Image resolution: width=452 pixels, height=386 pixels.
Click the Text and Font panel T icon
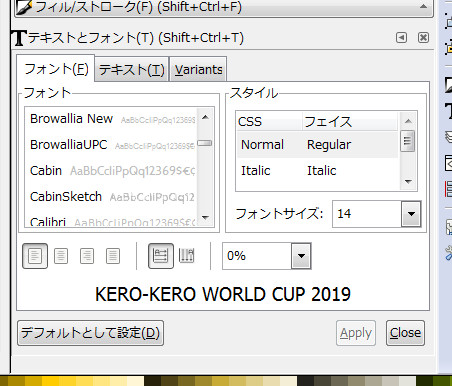tap(19, 38)
